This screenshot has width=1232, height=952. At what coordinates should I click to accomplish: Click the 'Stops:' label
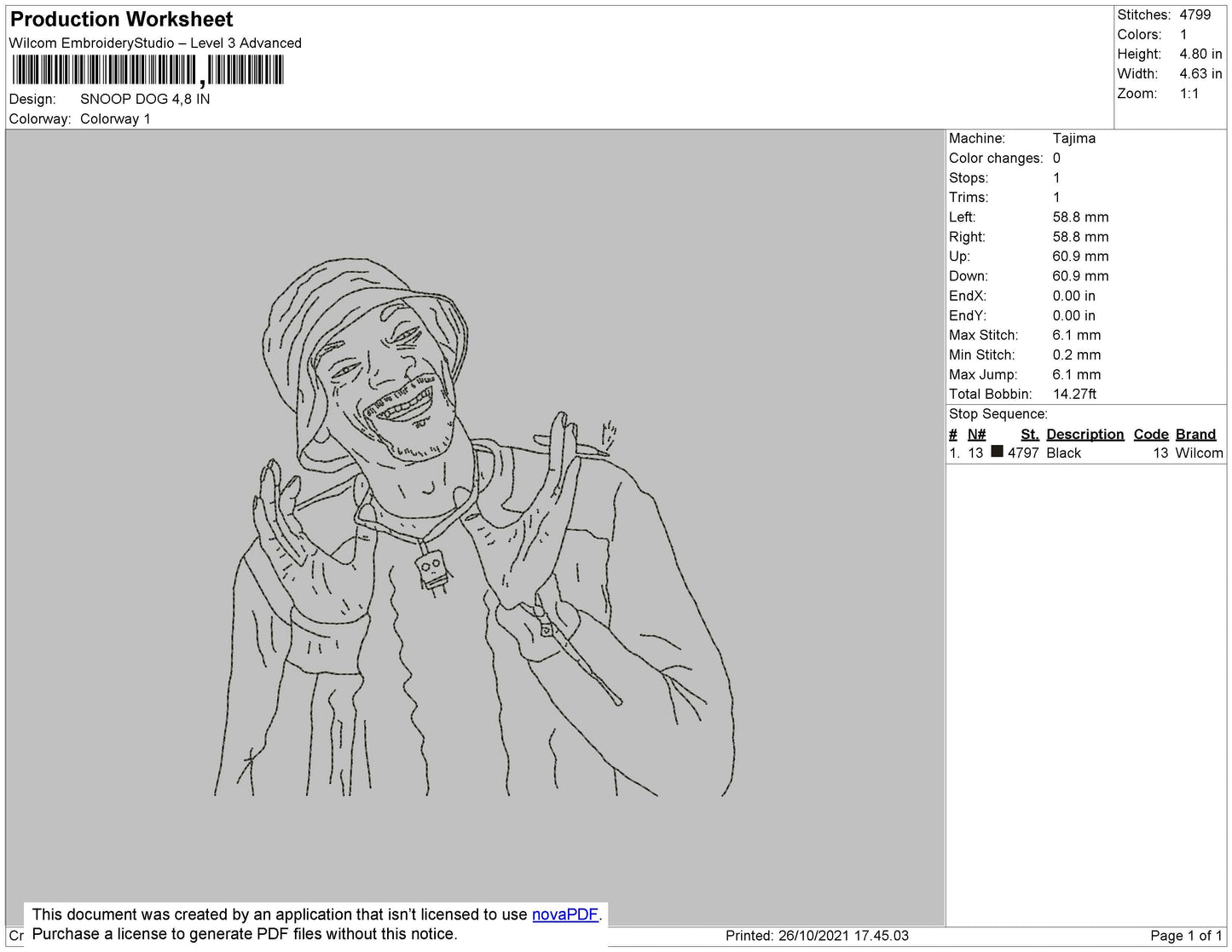point(969,178)
